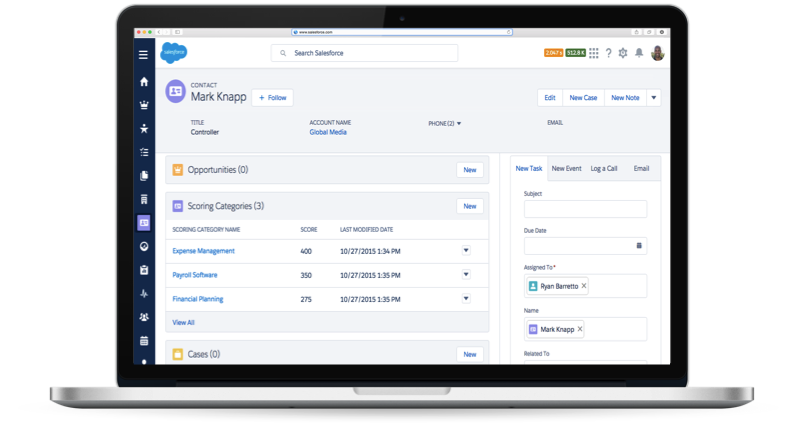Remove Ryan Barretto from Assigned To
The width and height of the screenshot is (801, 429).
(x=584, y=286)
